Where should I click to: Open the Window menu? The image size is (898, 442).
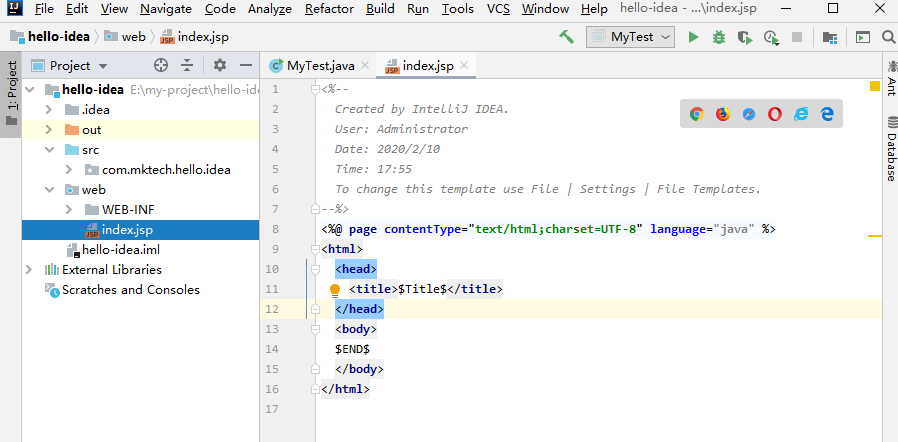click(x=545, y=9)
